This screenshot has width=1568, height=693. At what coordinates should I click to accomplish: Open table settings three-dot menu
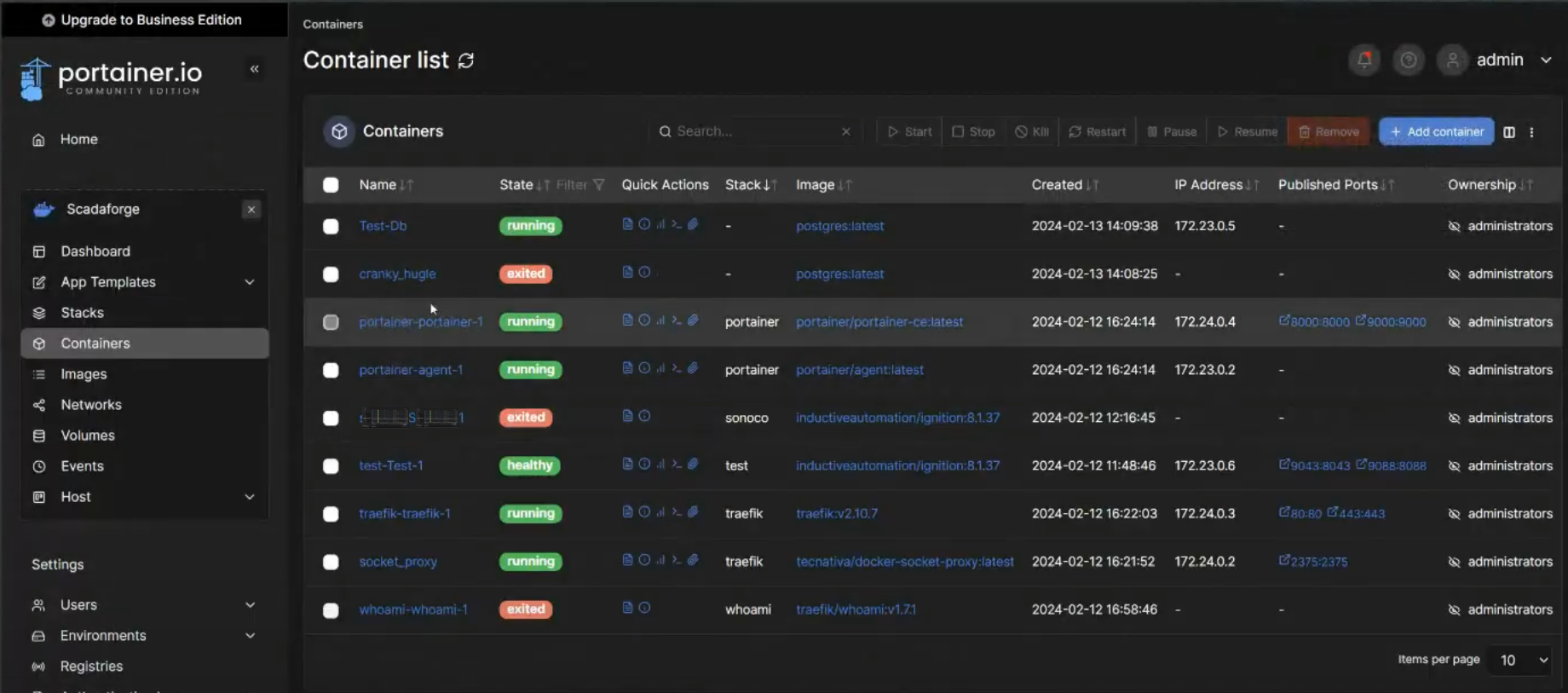coord(1531,132)
